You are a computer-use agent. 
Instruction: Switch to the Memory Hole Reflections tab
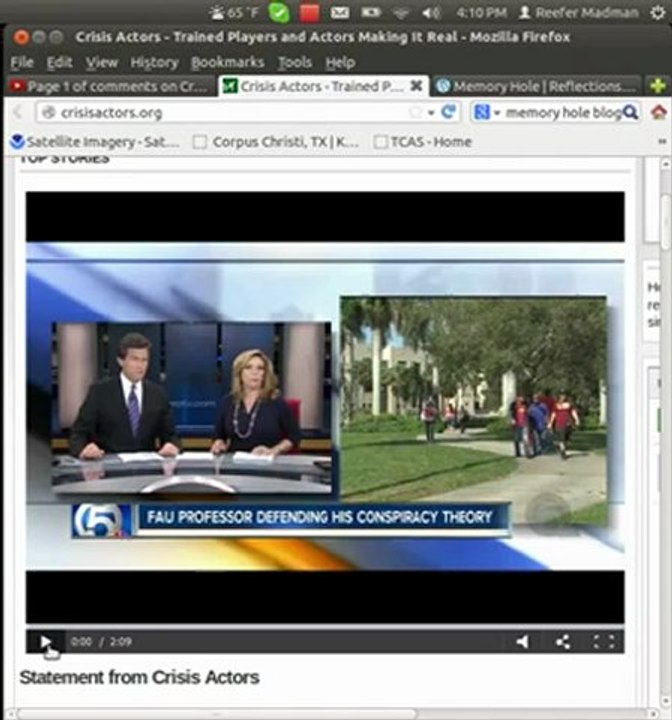coord(535,86)
